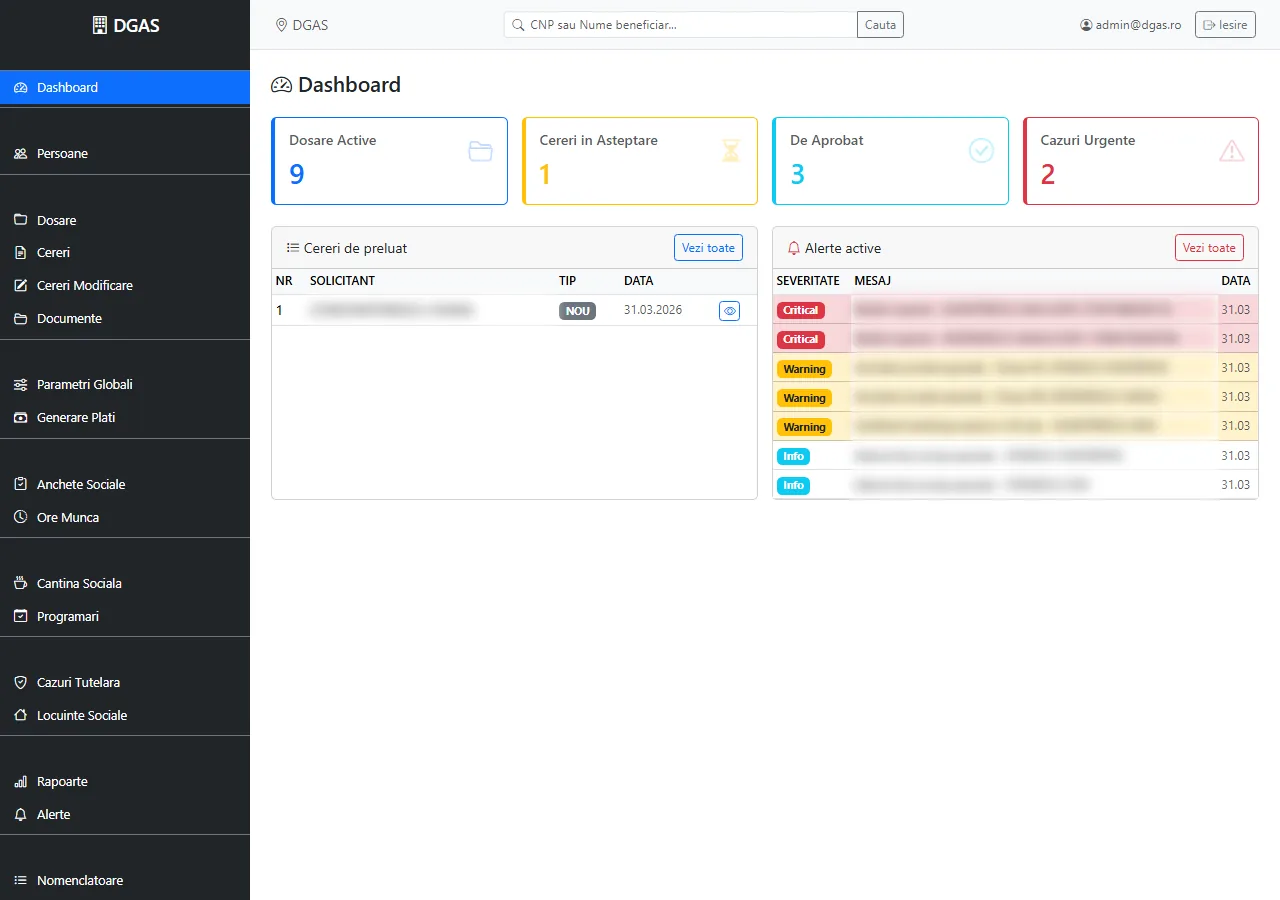Click the Dosare folder icon in sidebar
The width and height of the screenshot is (1280, 900).
click(21, 220)
